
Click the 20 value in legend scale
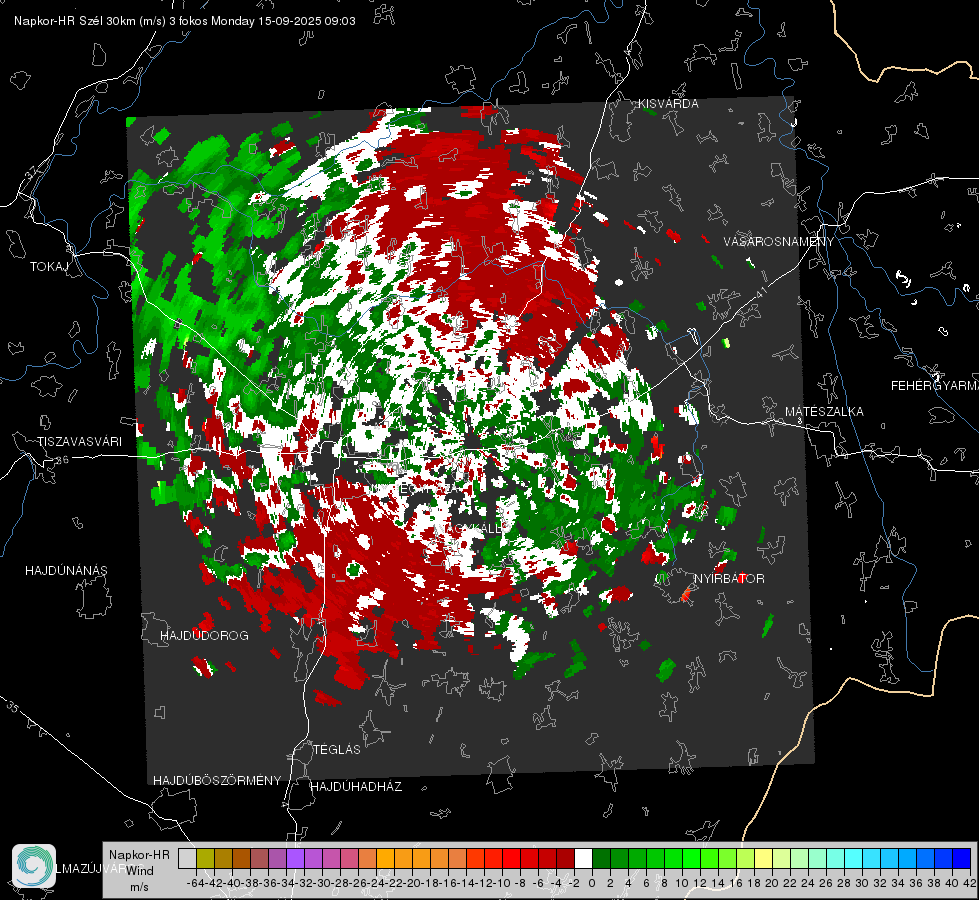(x=772, y=883)
